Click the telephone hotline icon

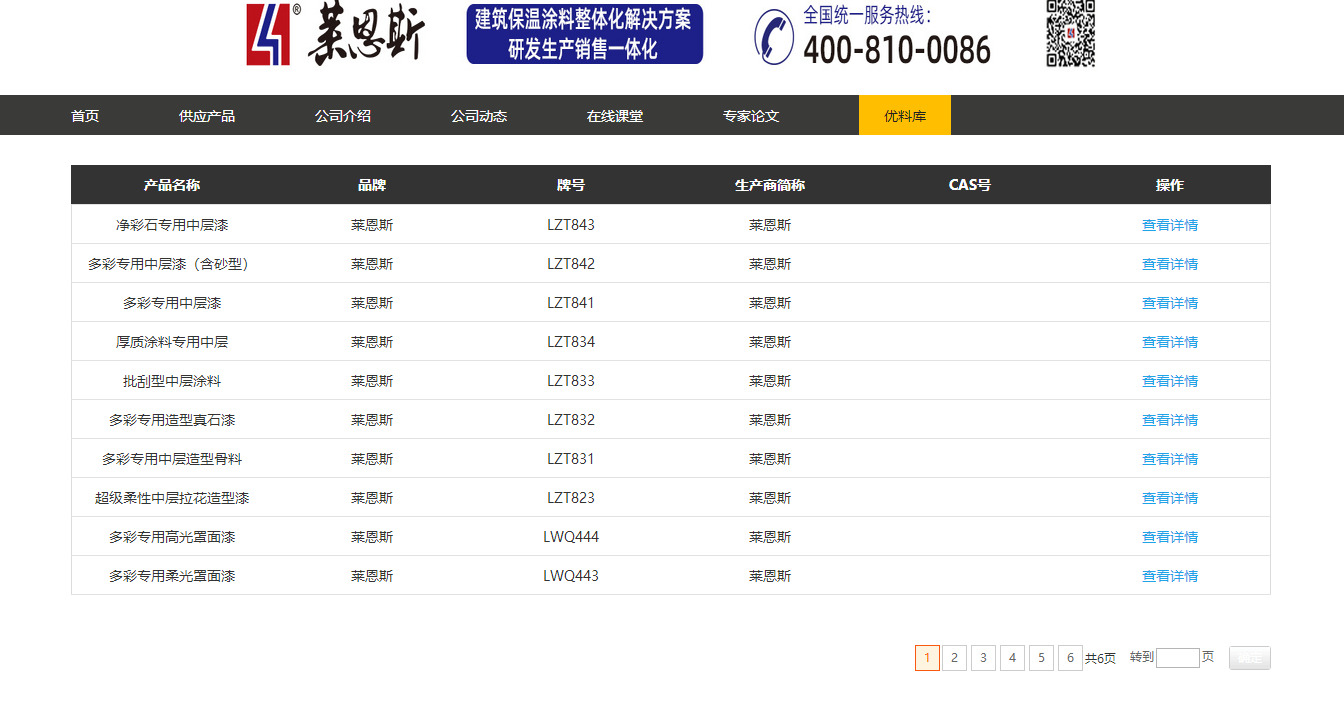coord(774,36)
